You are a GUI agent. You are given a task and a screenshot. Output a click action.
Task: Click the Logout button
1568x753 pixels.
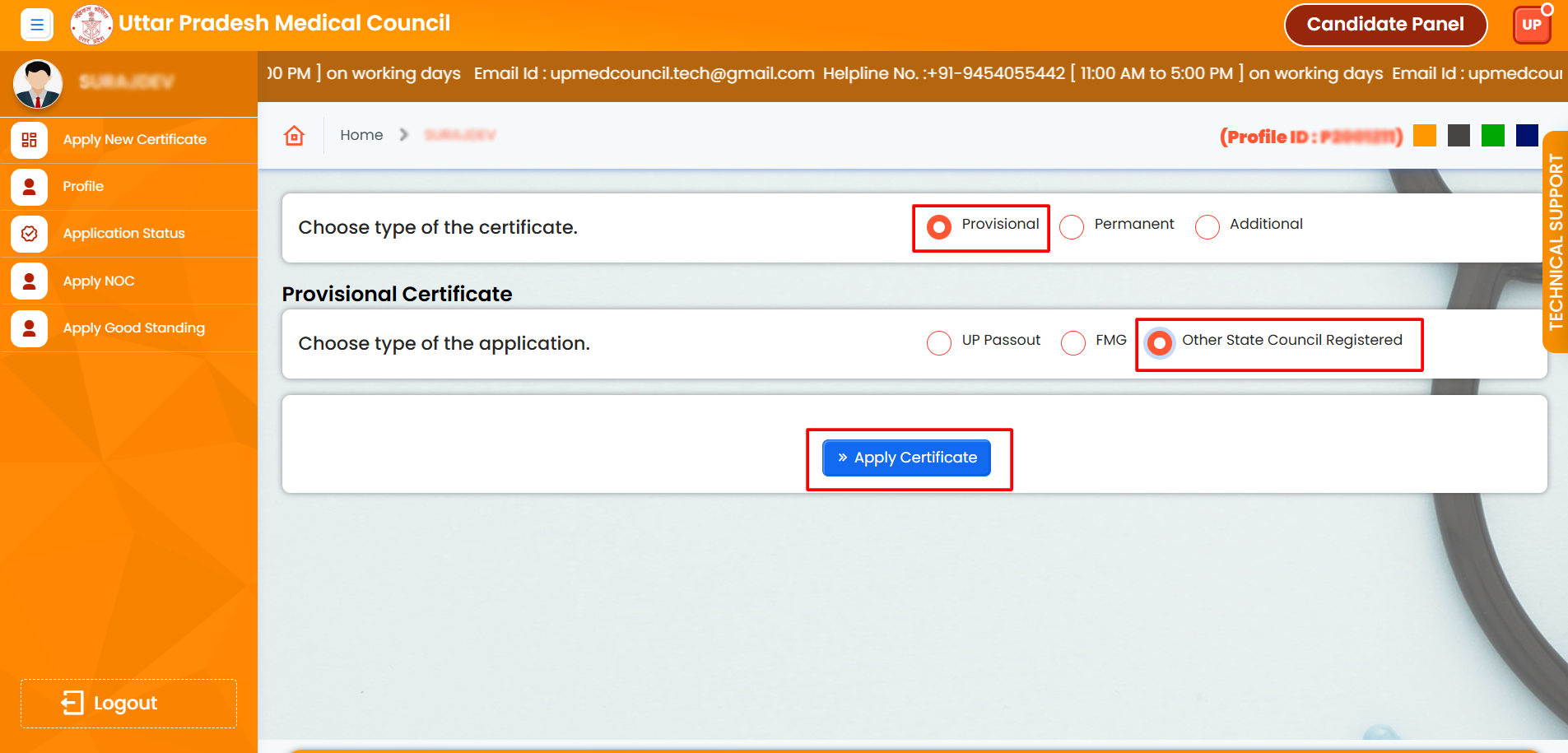click(x=128, y=704)
